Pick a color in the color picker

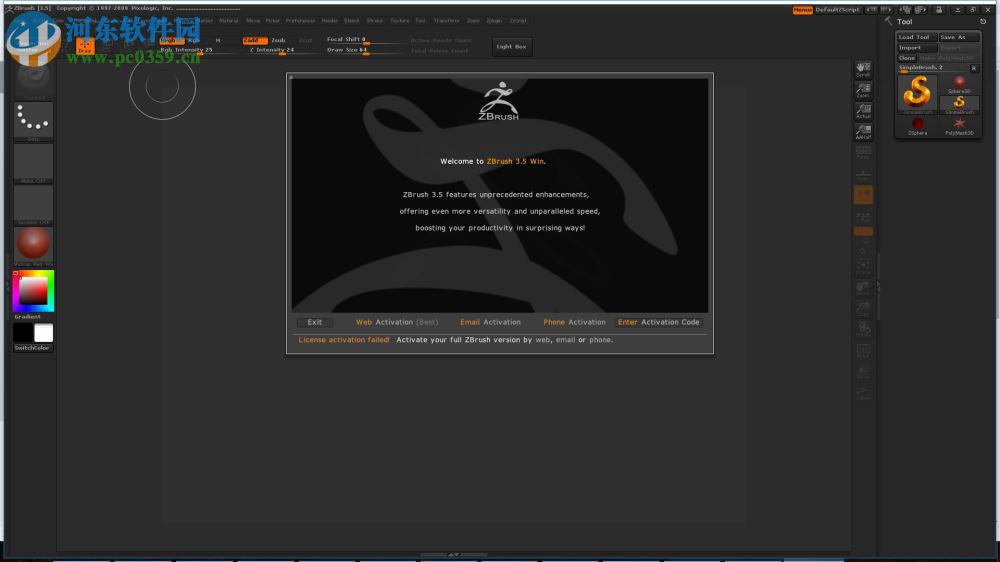[x=33, y=291]
